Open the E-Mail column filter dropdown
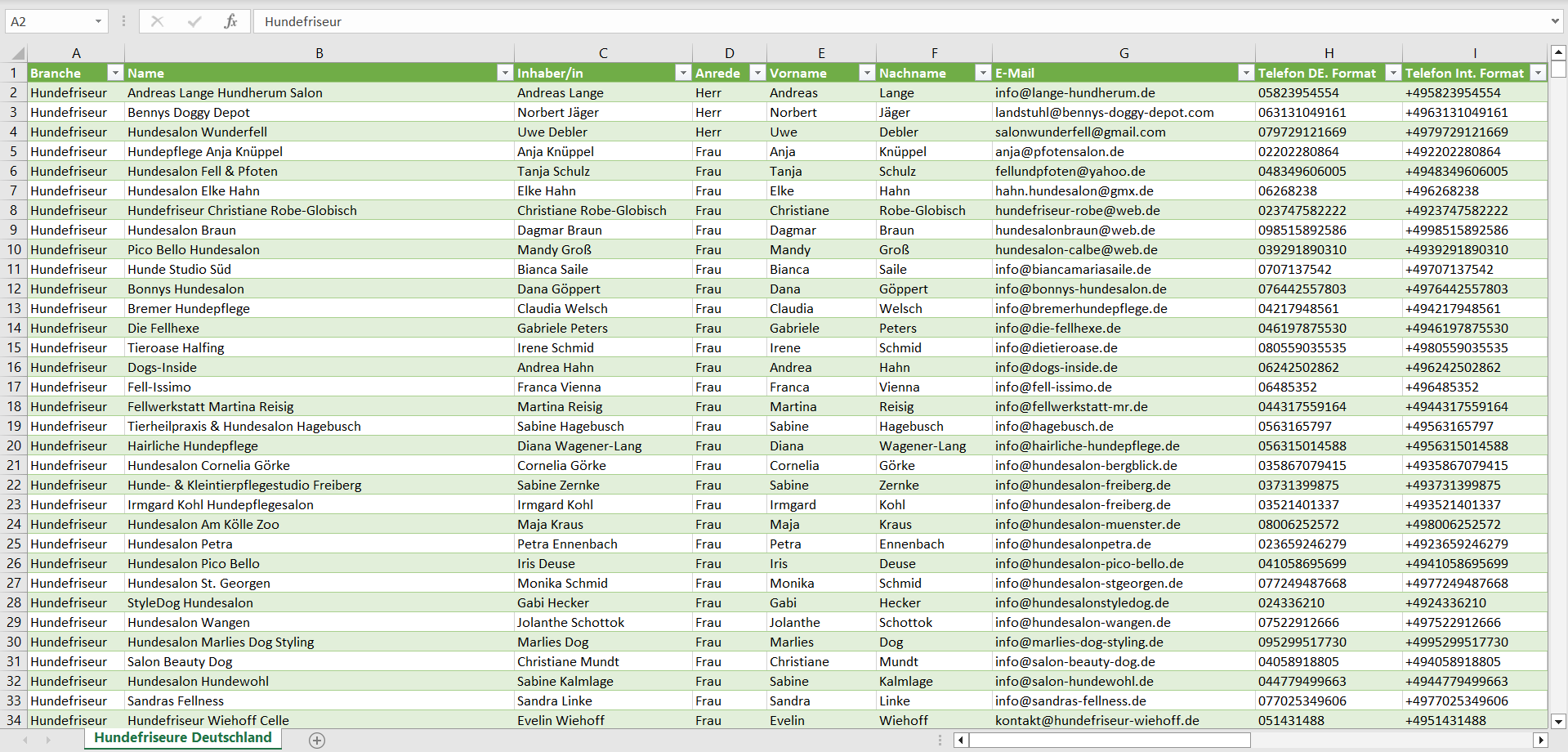The height and width of the screenshot is (752, 1568). (1245, 74)
